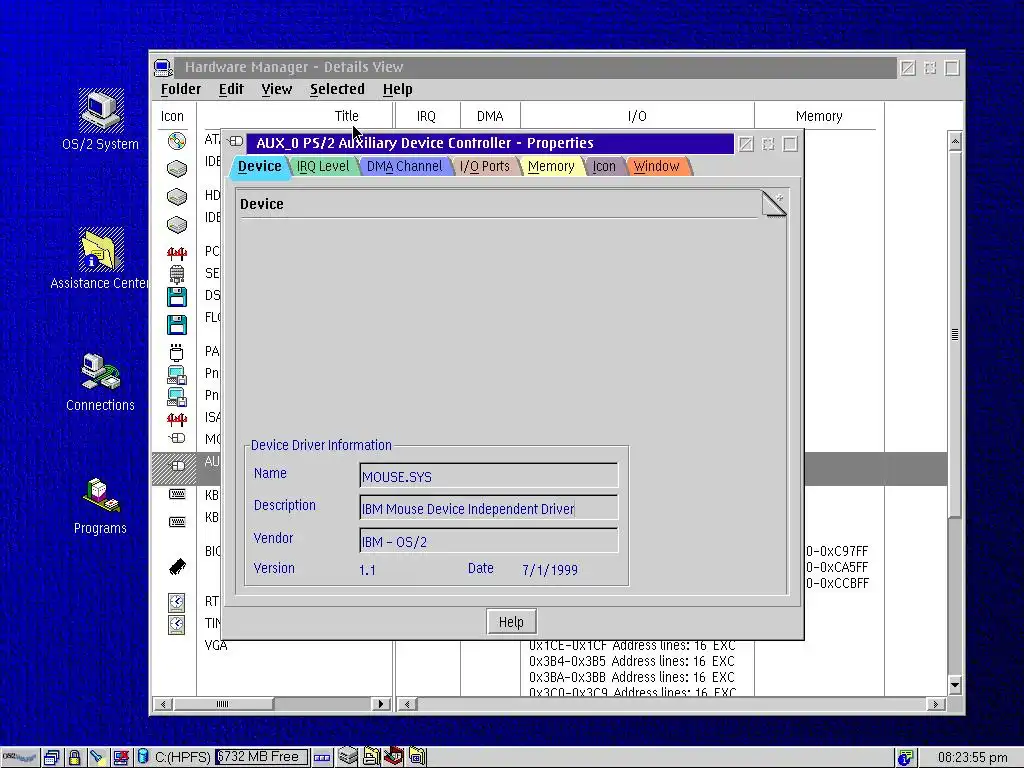Select the MO mouse device icon

pyautogui.click(x=176, y=438)
